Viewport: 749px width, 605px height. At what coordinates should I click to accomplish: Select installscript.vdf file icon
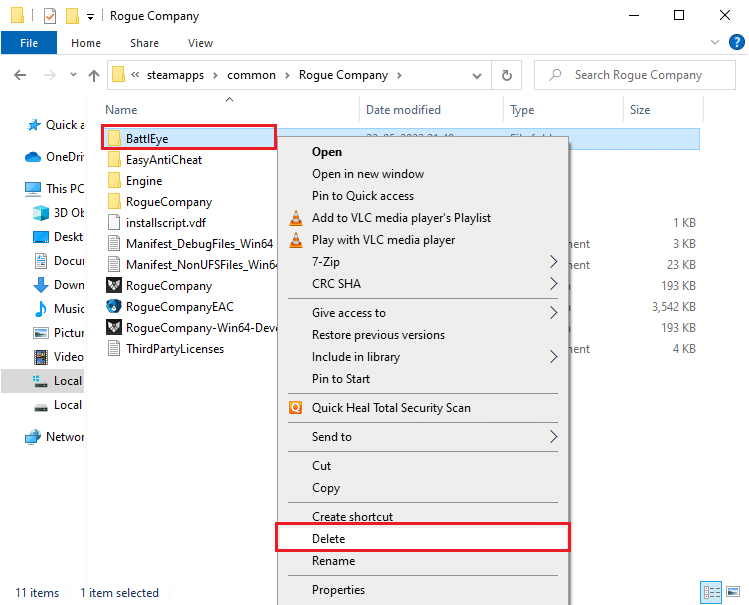[114, 223]
